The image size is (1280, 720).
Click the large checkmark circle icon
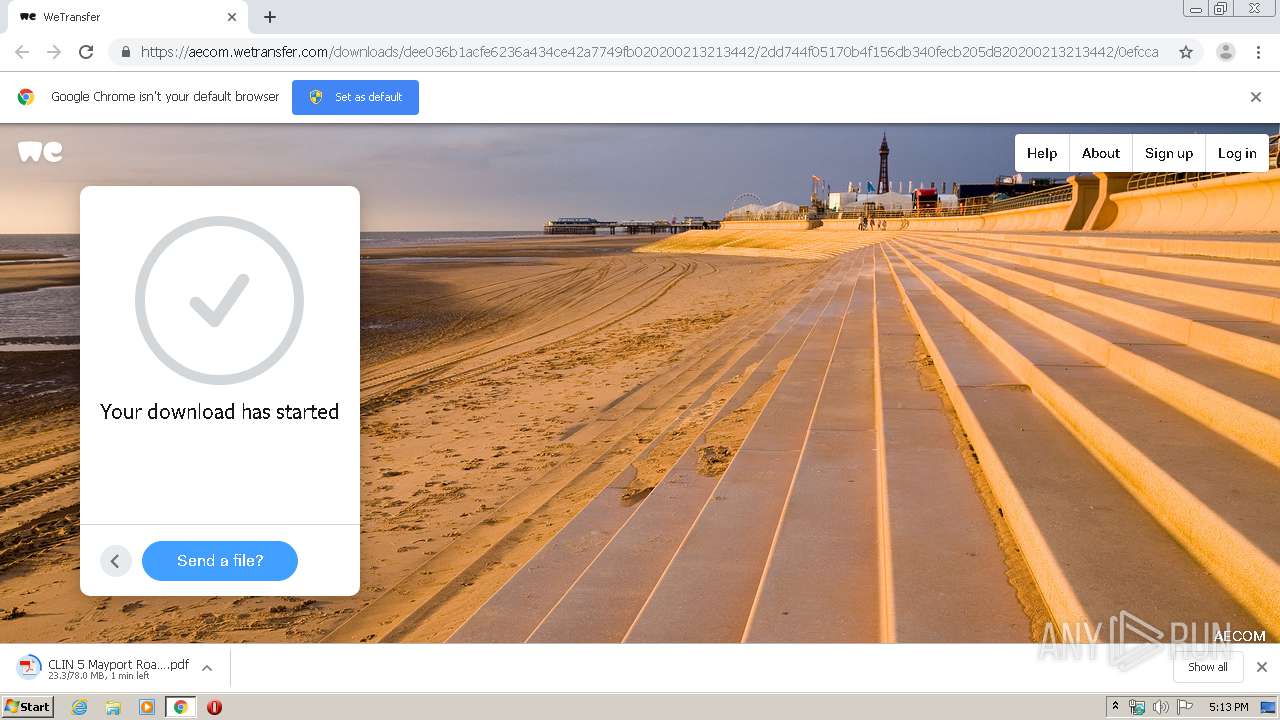[x=220, y=301]
